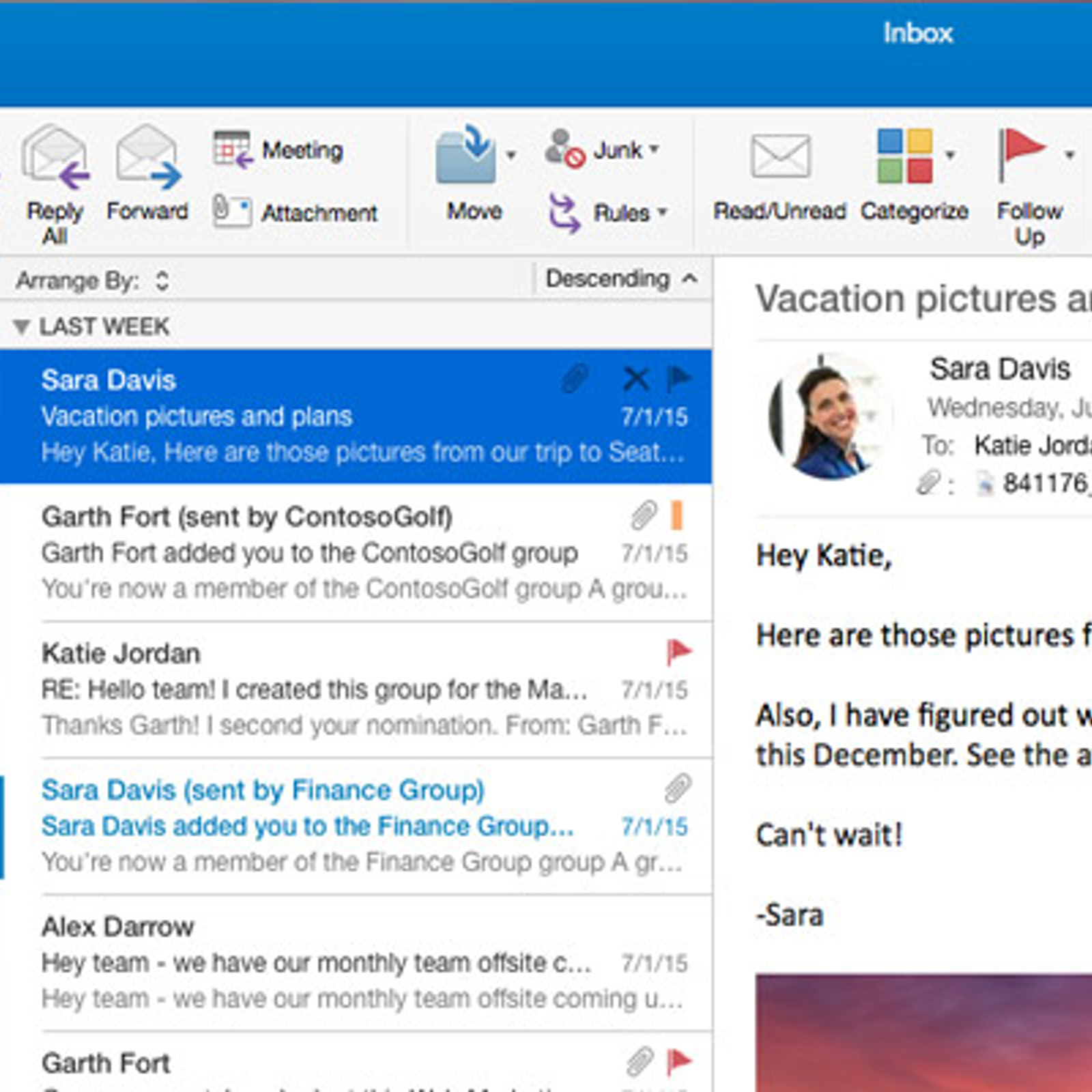Click the Forward envelope icon
The image size is (1092, 1092).
[148, 156]
